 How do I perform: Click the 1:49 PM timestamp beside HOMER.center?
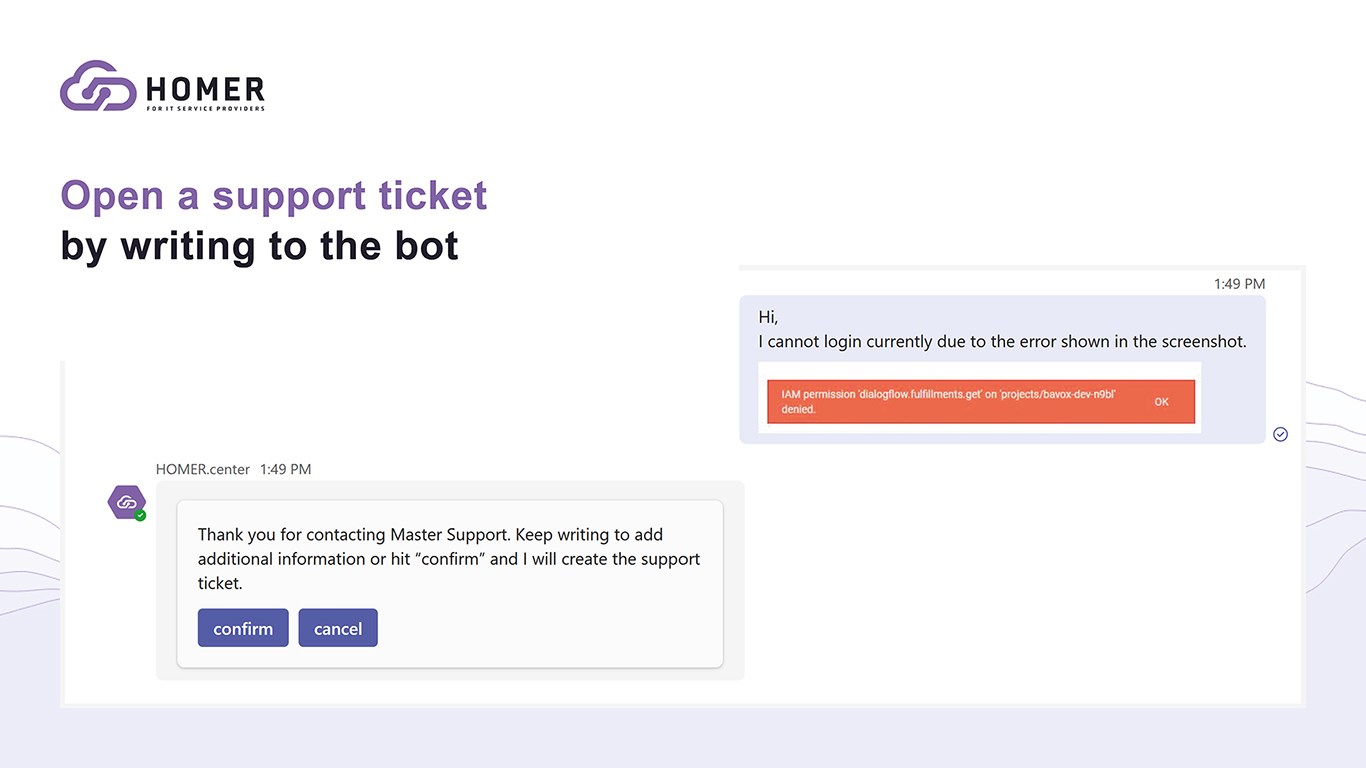[x=285, y=469]
